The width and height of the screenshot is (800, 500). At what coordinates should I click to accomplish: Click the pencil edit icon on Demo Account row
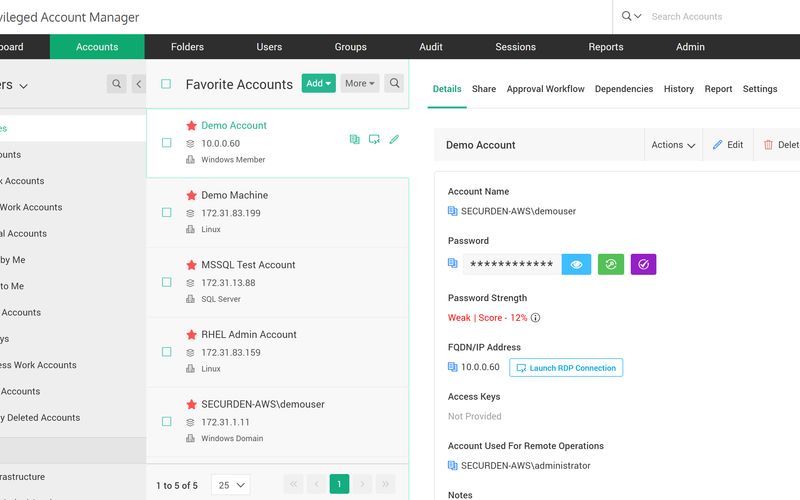click(x=394, y=139)
